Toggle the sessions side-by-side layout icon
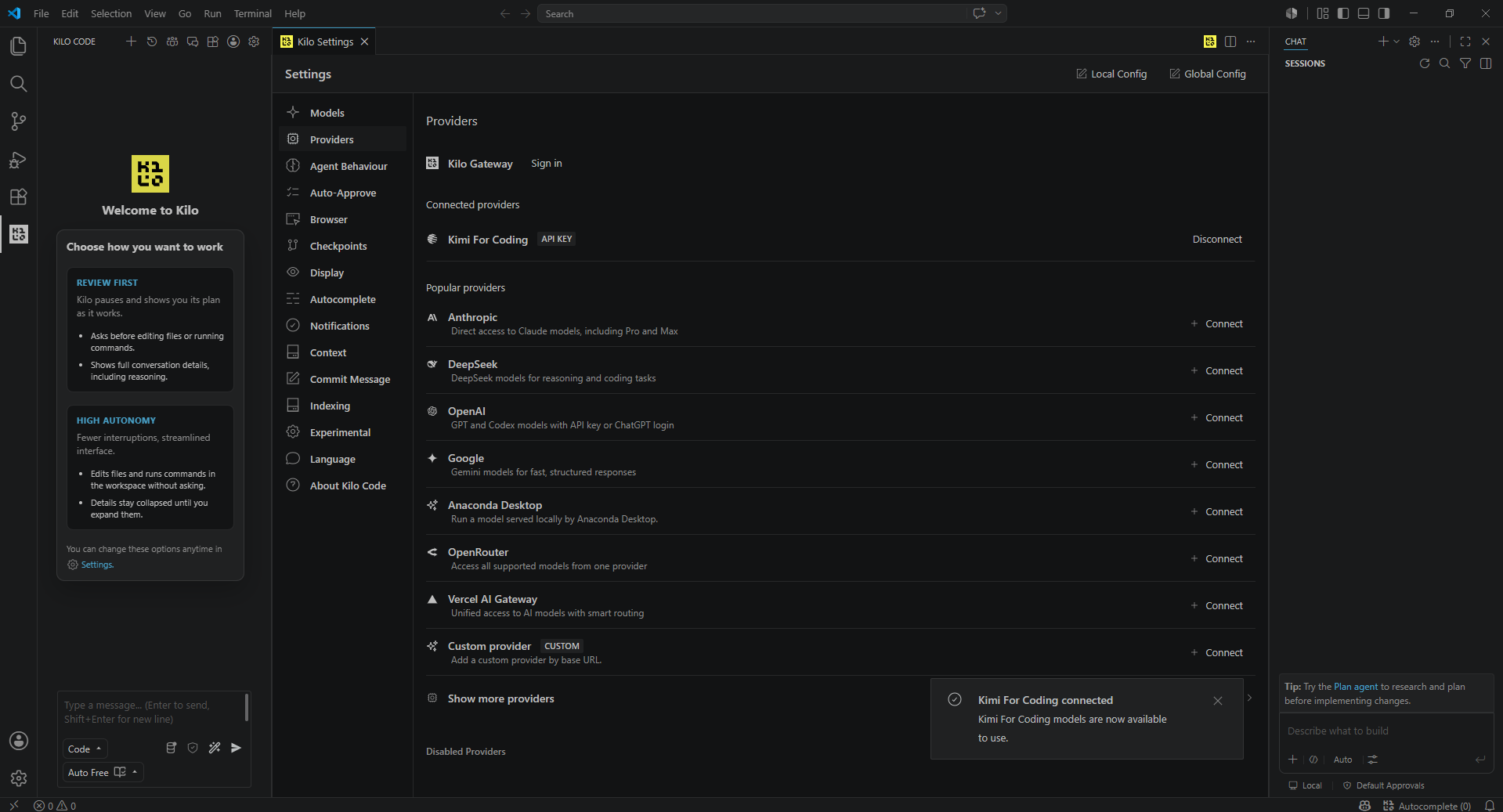Image resolution: width=1503 pixels, height=812 pixels. tap(1486, 63)
